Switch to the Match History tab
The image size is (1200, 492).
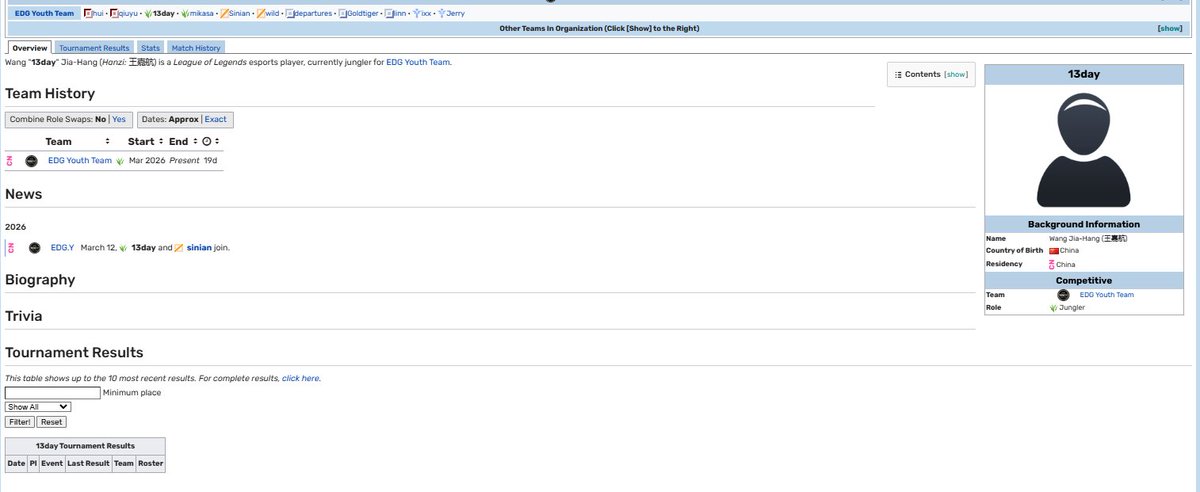195,47
